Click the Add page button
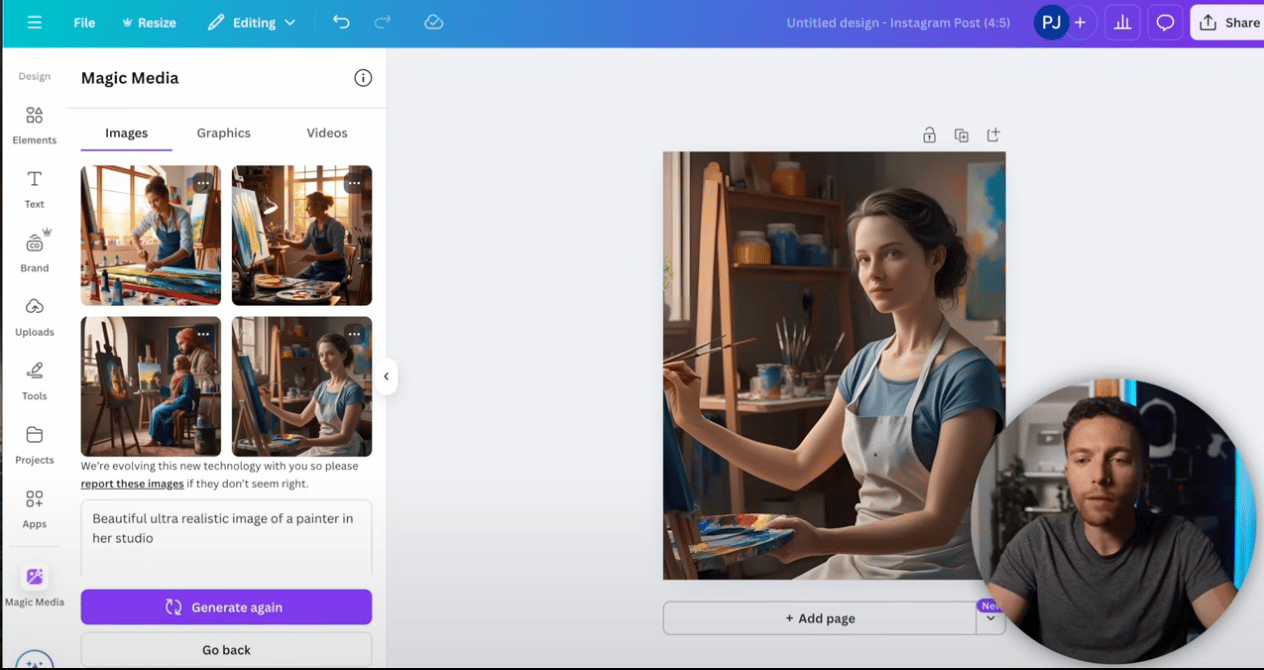 [x=820, y=618]
